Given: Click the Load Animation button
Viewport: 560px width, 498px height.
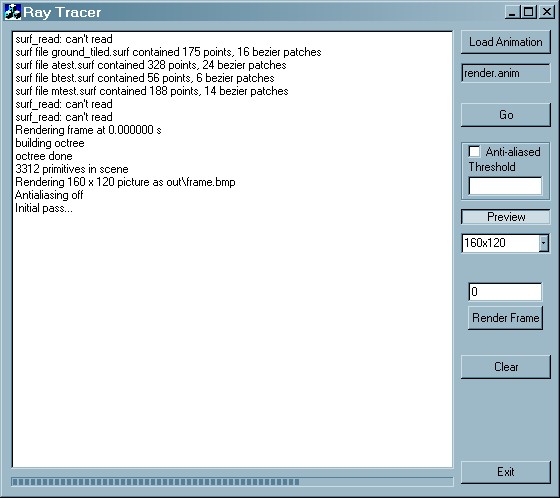Looking at the screenshot, I should point(506,42).
